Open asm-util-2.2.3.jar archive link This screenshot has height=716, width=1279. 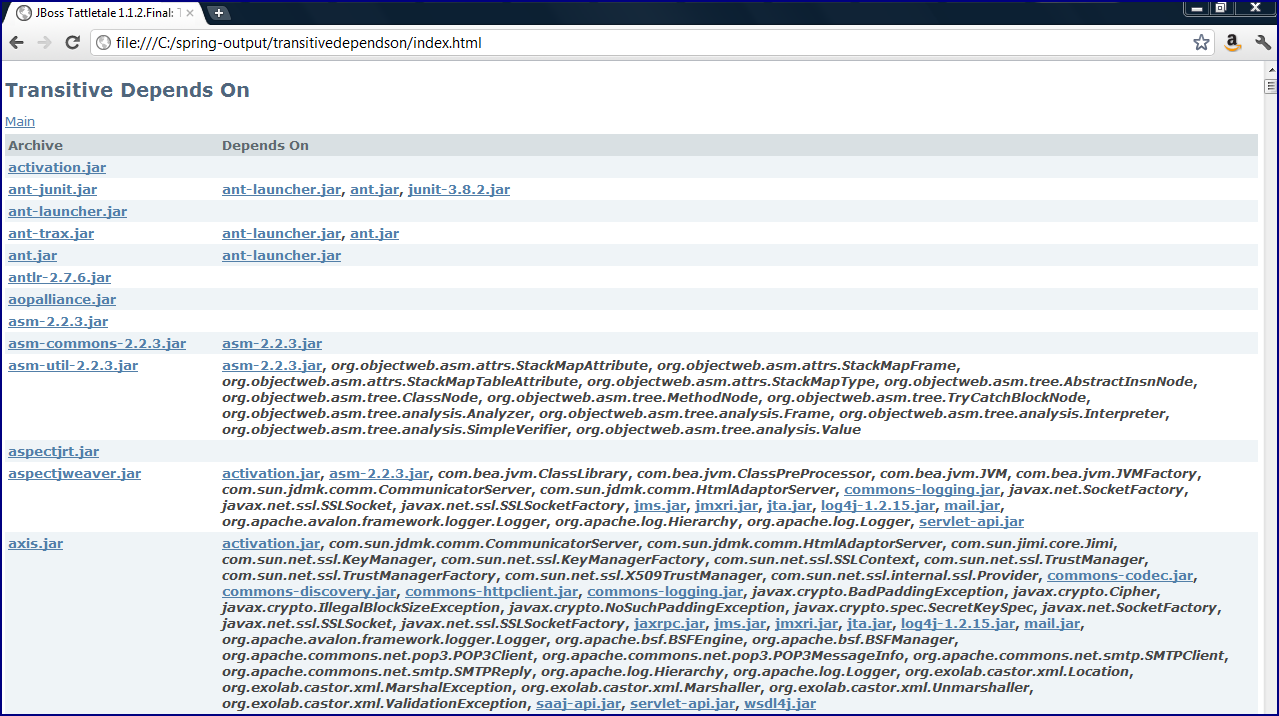click(x=73, y=365)
